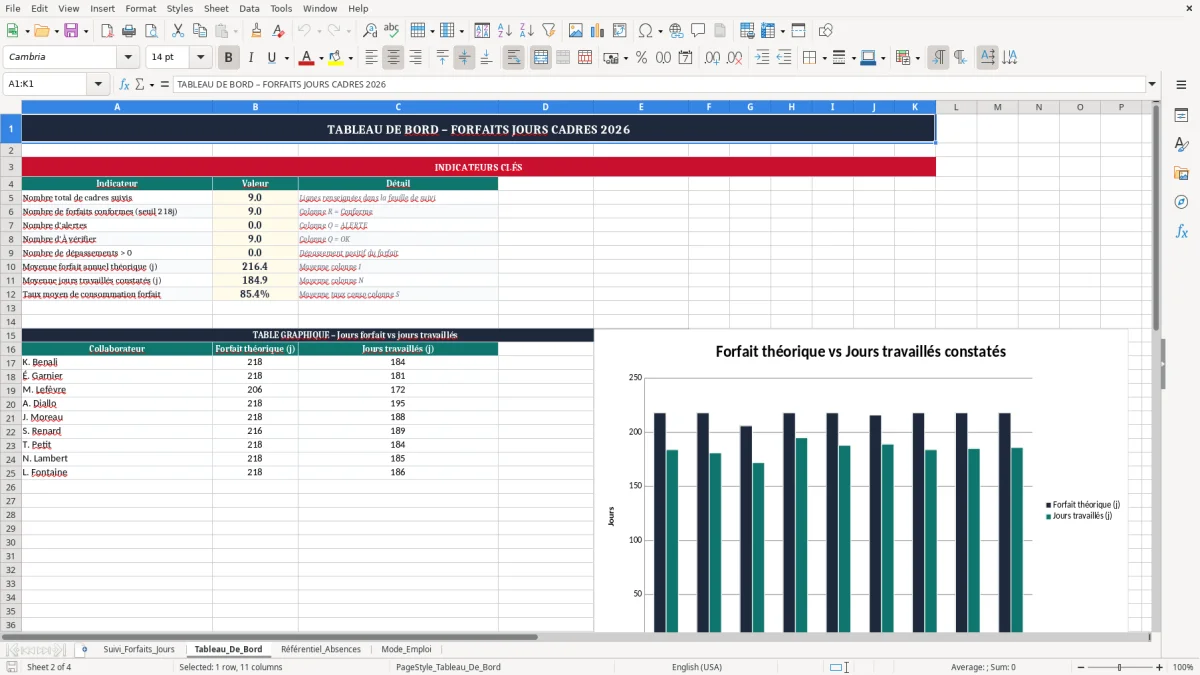The height and width of the screenshot is (675, 1200).
Task: Apply the yellow Background Color swatch
Action: point(336,58)
